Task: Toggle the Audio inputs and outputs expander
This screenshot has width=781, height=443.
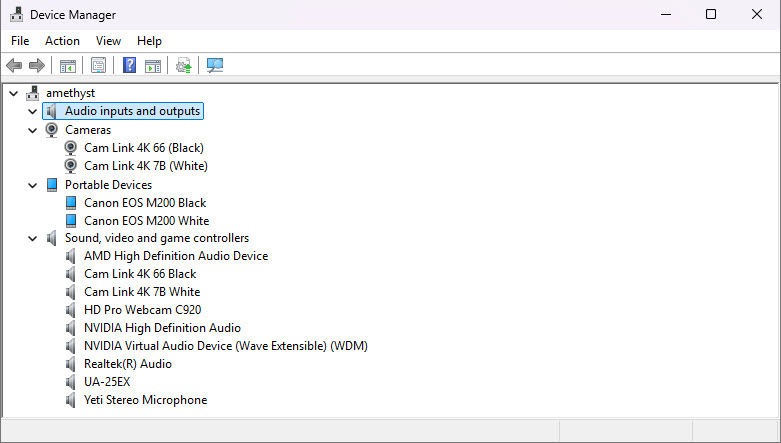Action: tap(33, 112)
